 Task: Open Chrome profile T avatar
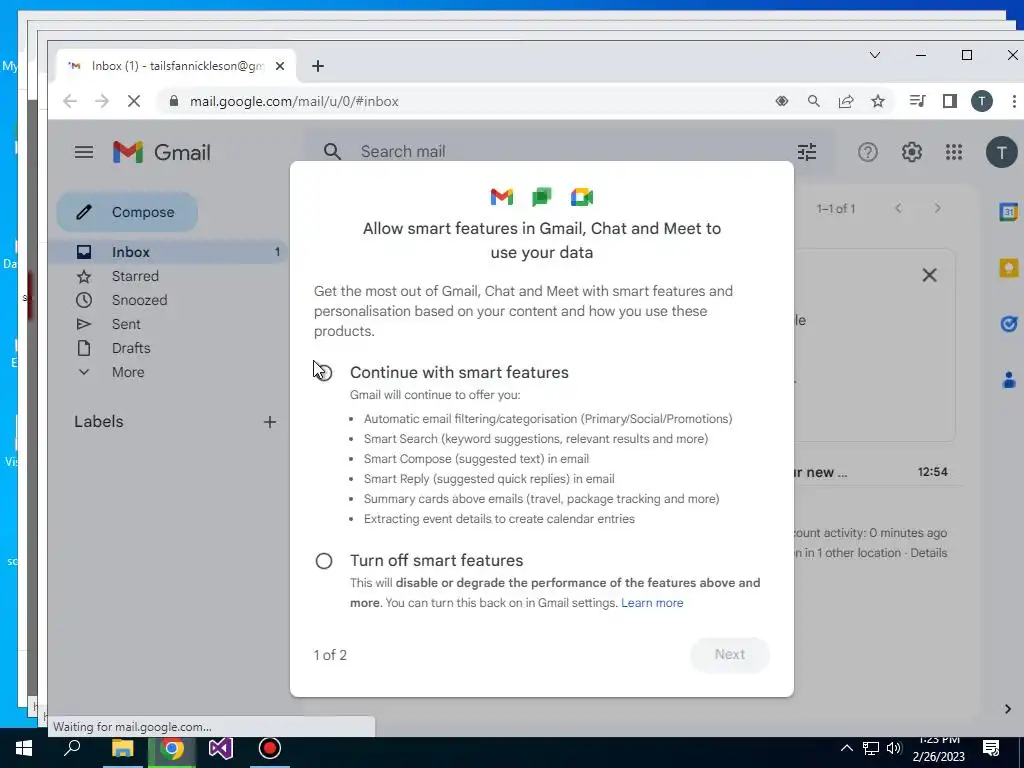(982, 101)
